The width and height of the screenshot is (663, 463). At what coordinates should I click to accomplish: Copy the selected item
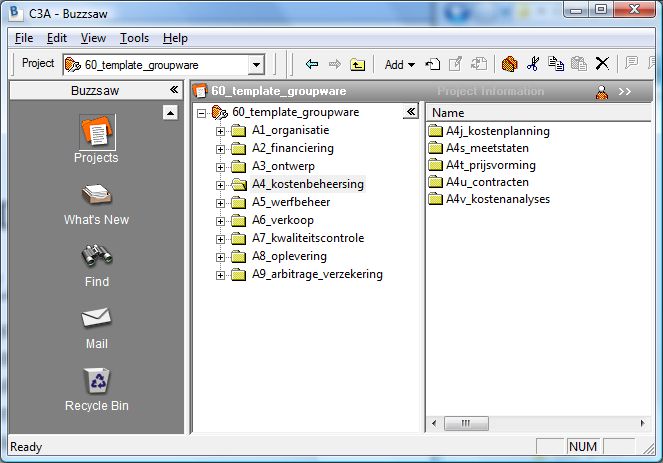click(556, 64)
